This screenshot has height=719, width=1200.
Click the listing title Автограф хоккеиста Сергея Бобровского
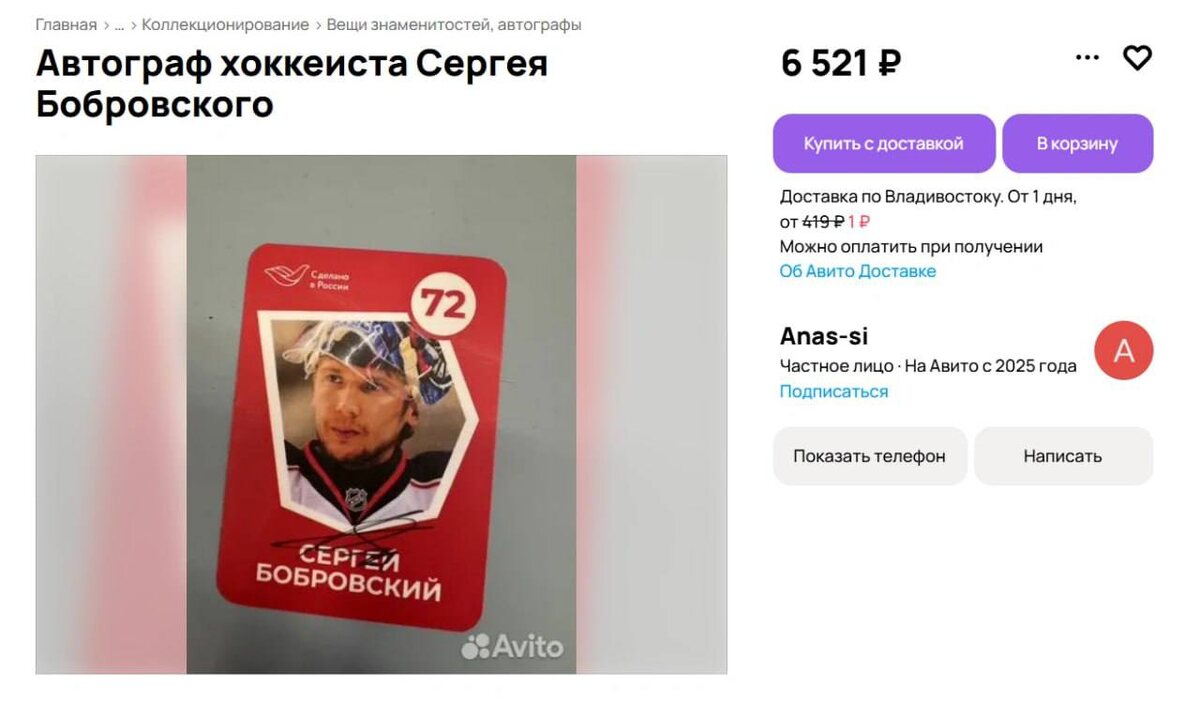point(292,83)
